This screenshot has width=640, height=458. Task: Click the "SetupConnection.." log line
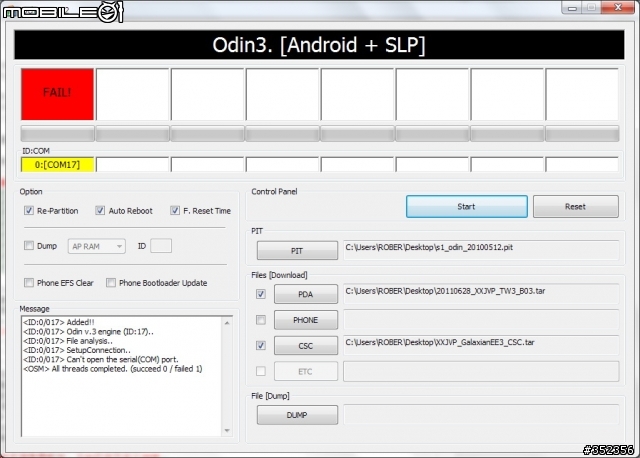(x=77, y=350)
